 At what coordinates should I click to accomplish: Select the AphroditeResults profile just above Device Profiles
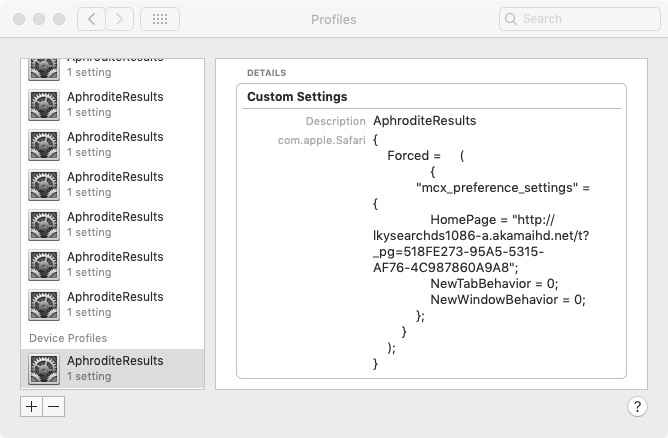tap(114, 304)
